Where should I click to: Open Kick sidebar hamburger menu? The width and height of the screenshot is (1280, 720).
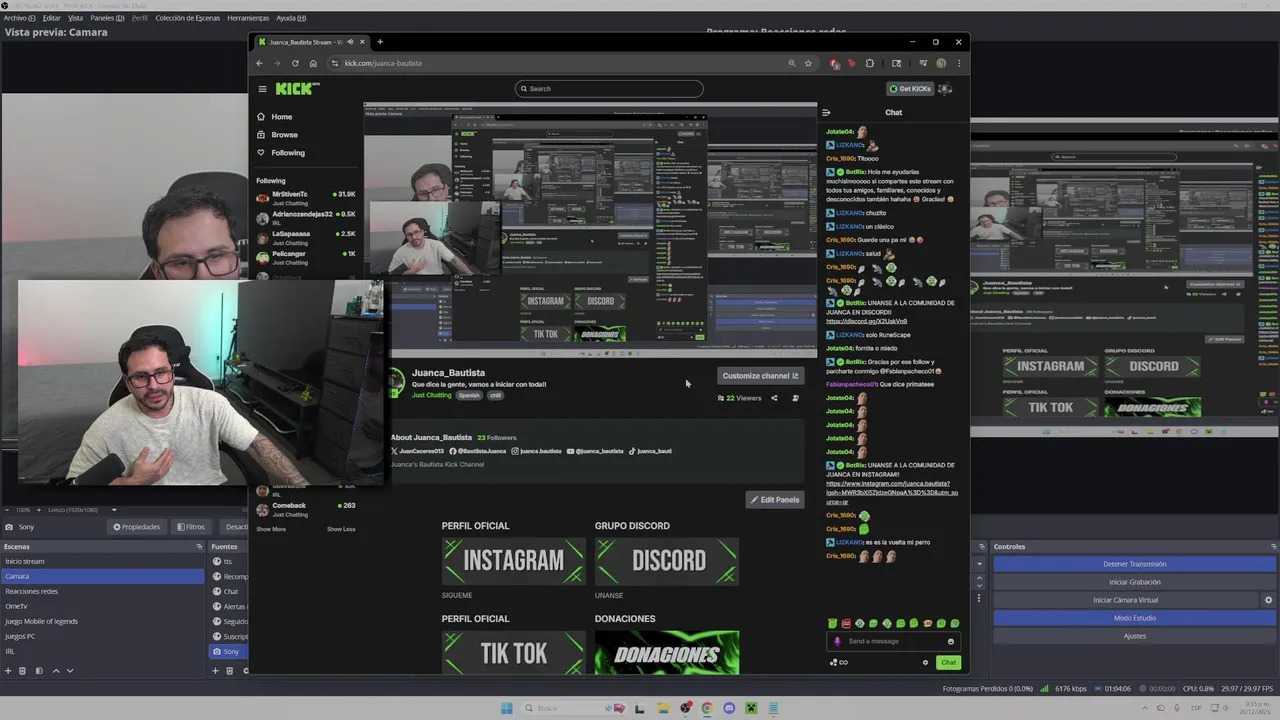click(x=262, y=89)
